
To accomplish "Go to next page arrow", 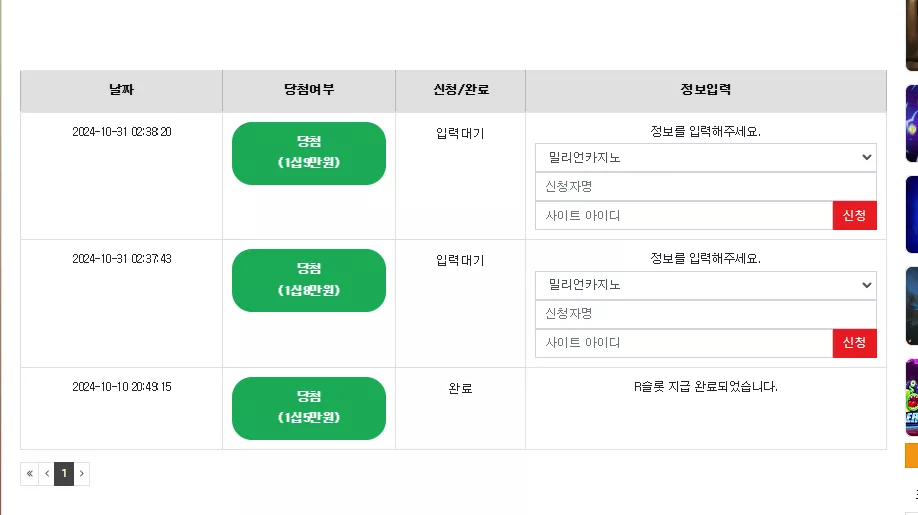I will coord(82,473).
